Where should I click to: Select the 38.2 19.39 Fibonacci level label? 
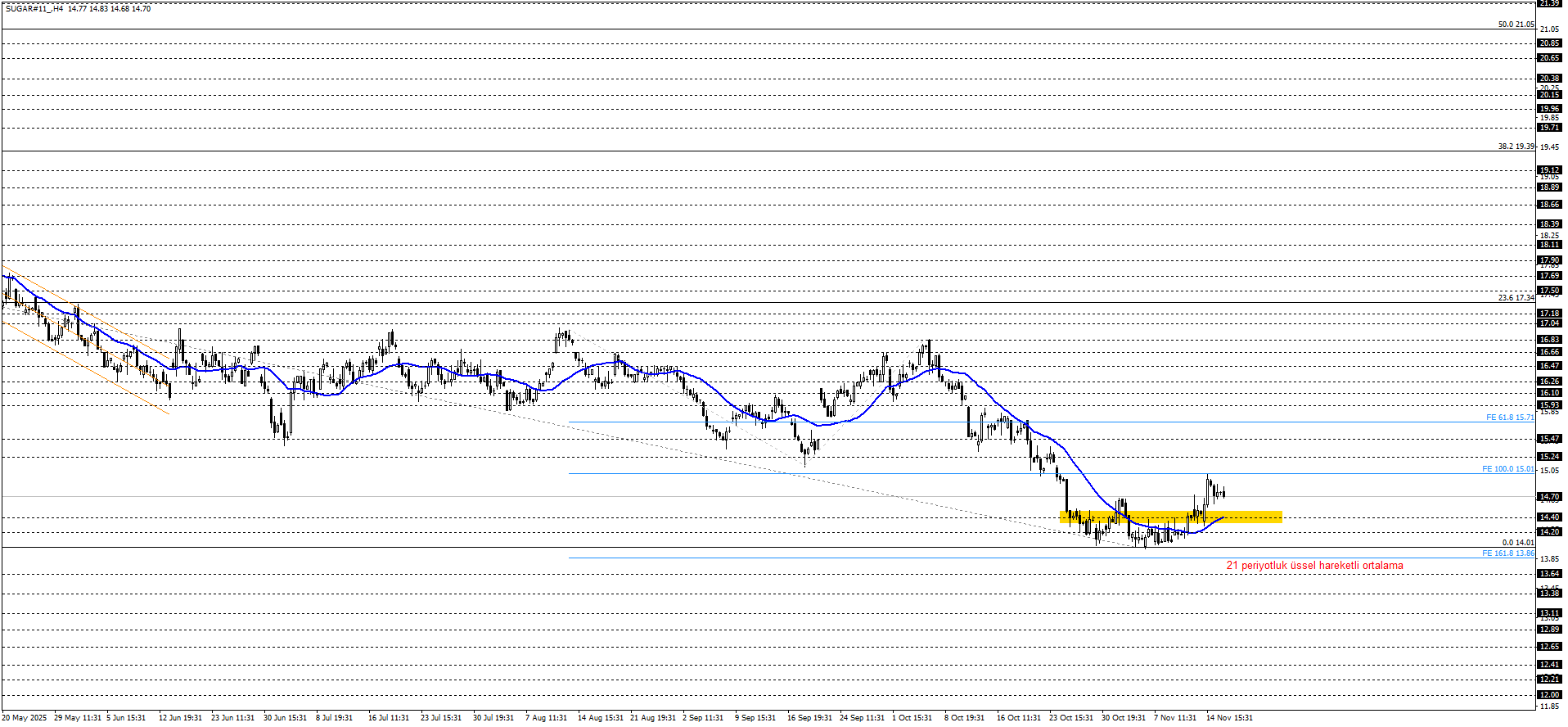click(x=1516, y=147)
